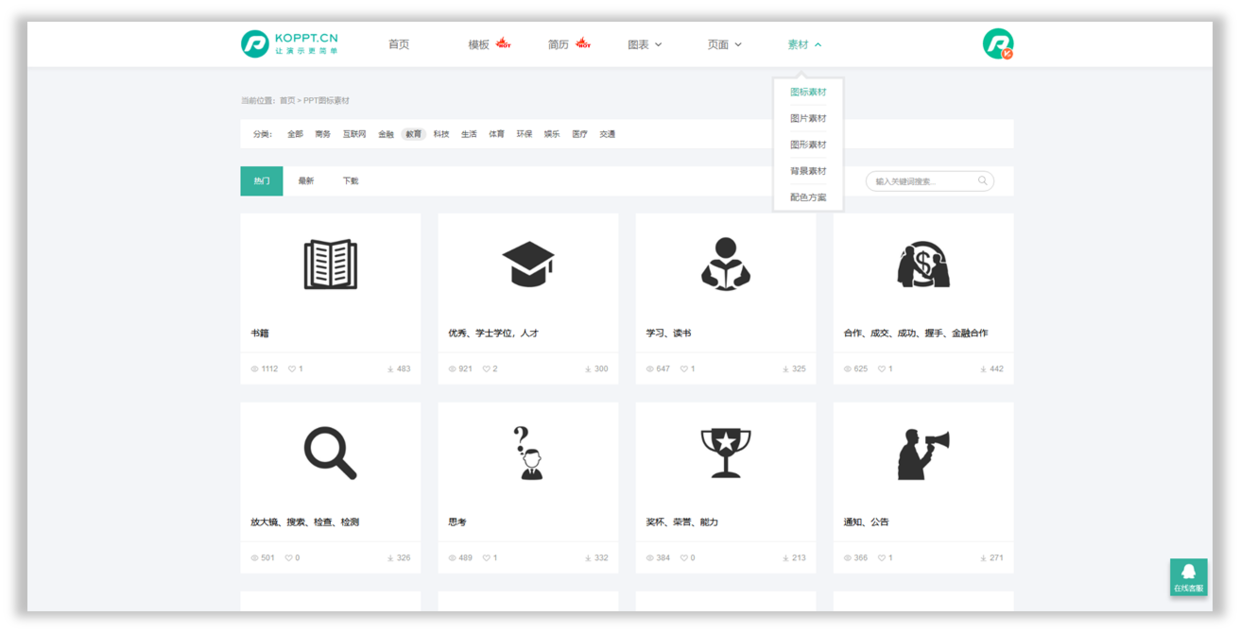Filter by category 教育
This screenshot has width=1240, height=633.
pos(413,134)
